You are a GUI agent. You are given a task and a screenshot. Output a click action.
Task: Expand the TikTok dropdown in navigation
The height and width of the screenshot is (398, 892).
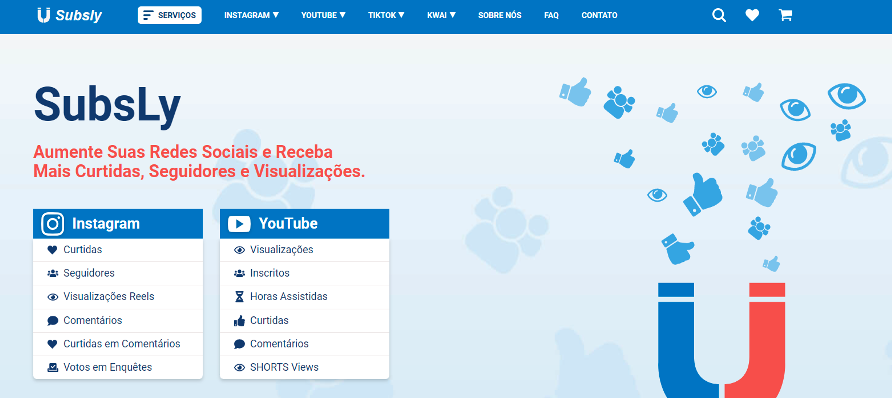tap(386, 15)
